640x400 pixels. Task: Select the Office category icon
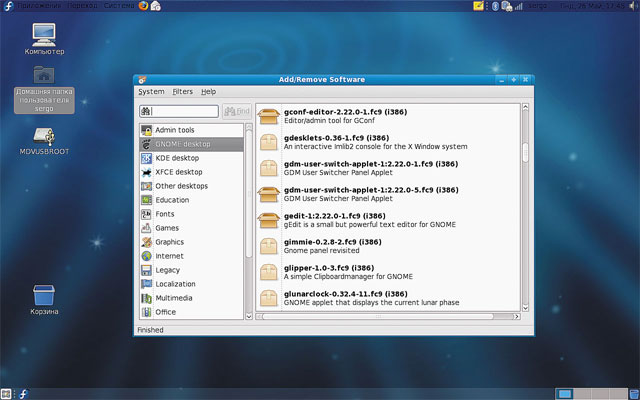(147, 312)
